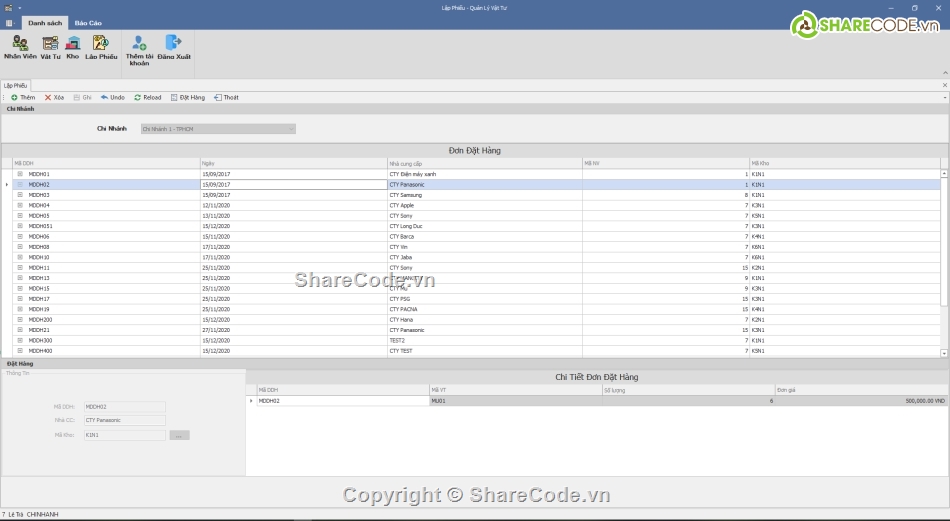Viewport: 950px width, 521px height.
Task: Open the Lập Phiếu ribbon icon
Action: 101,47
